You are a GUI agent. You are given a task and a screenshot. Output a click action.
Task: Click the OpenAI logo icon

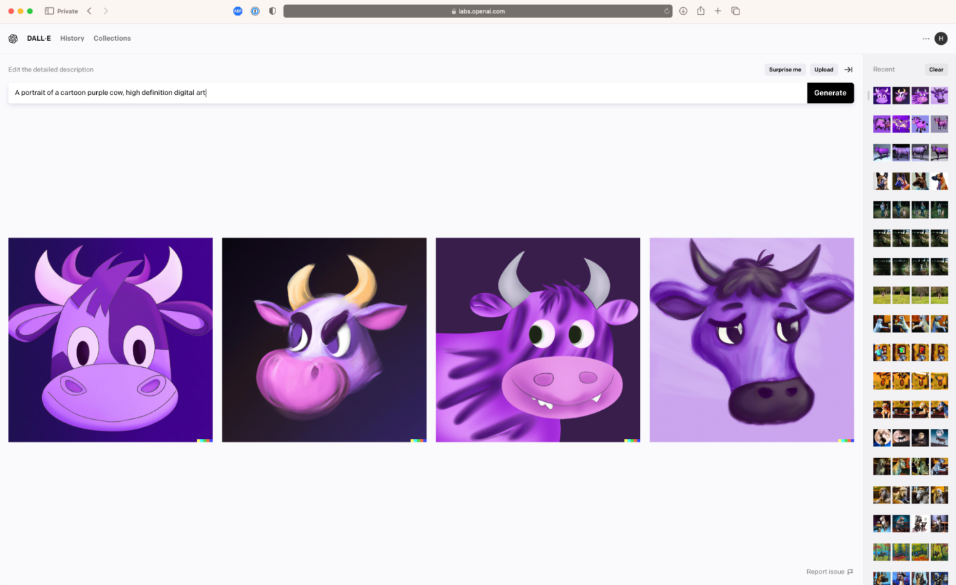click(x=13, y=38)
